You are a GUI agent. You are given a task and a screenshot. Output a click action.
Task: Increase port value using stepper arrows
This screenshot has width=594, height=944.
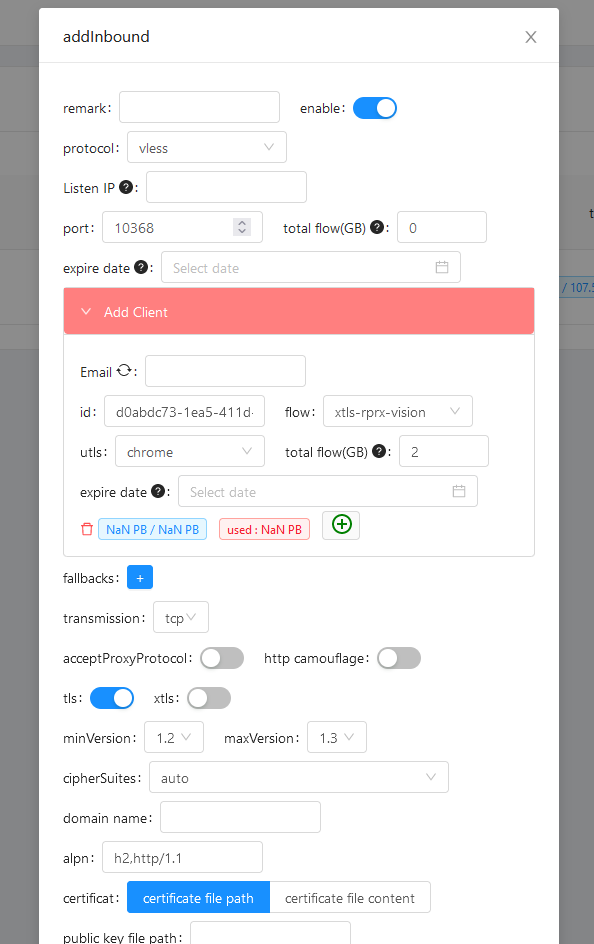coord(242,223)
